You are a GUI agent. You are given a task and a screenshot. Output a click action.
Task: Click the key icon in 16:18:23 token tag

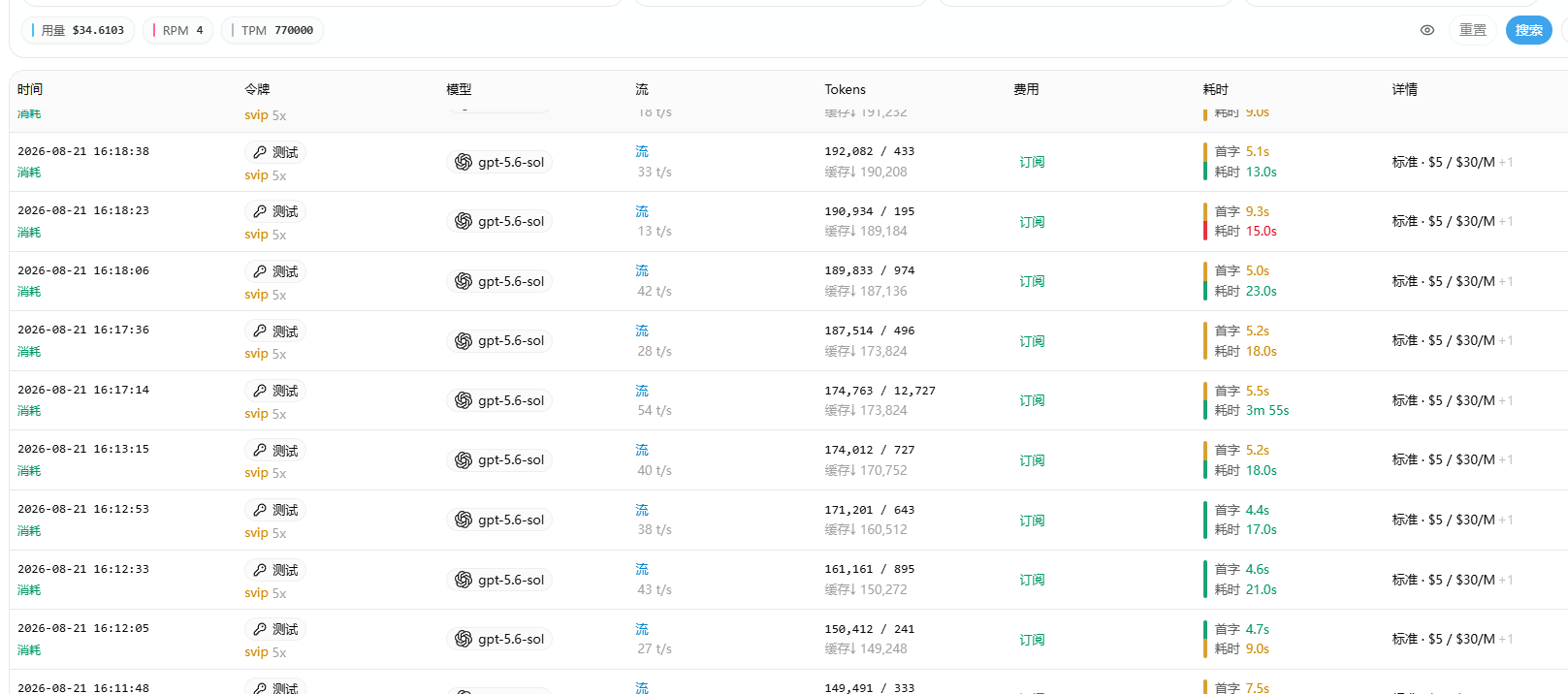[260, 211]
